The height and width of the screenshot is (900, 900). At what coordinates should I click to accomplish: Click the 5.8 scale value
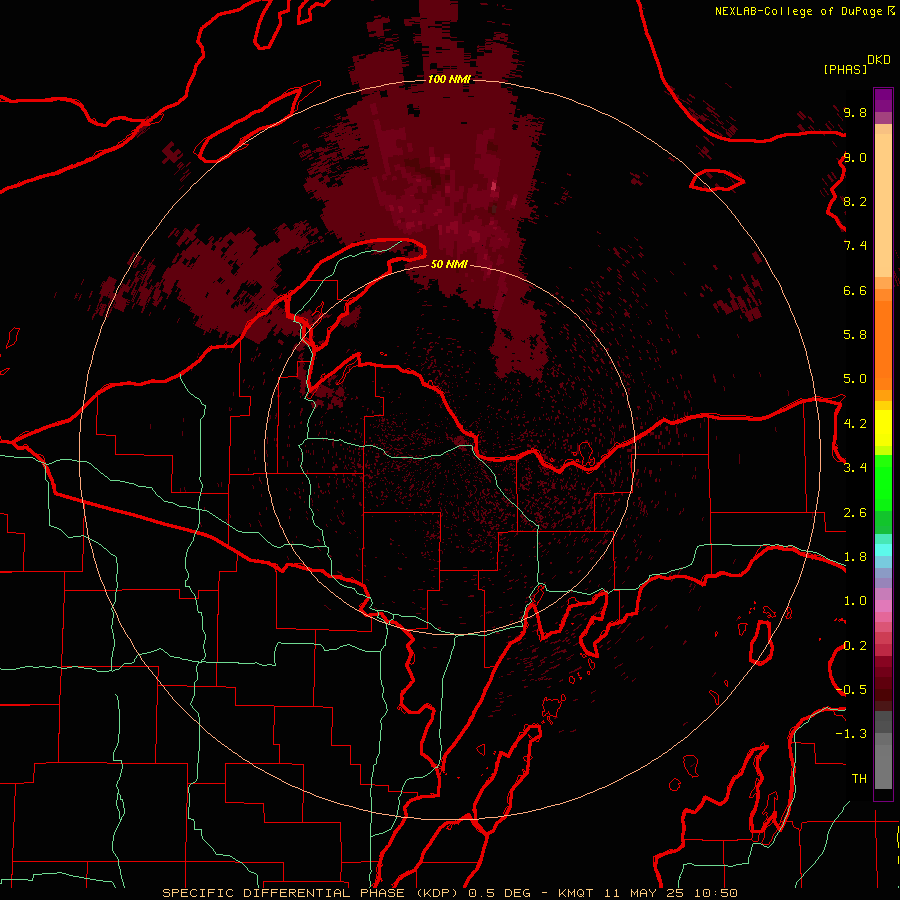pos(855,335)
